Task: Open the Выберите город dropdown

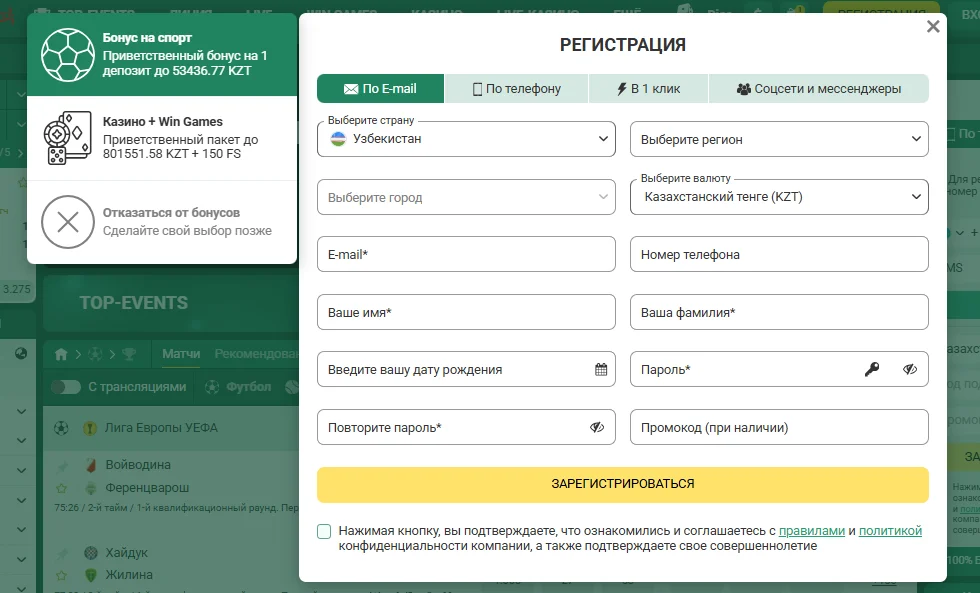Action: (x=466, y=197)
